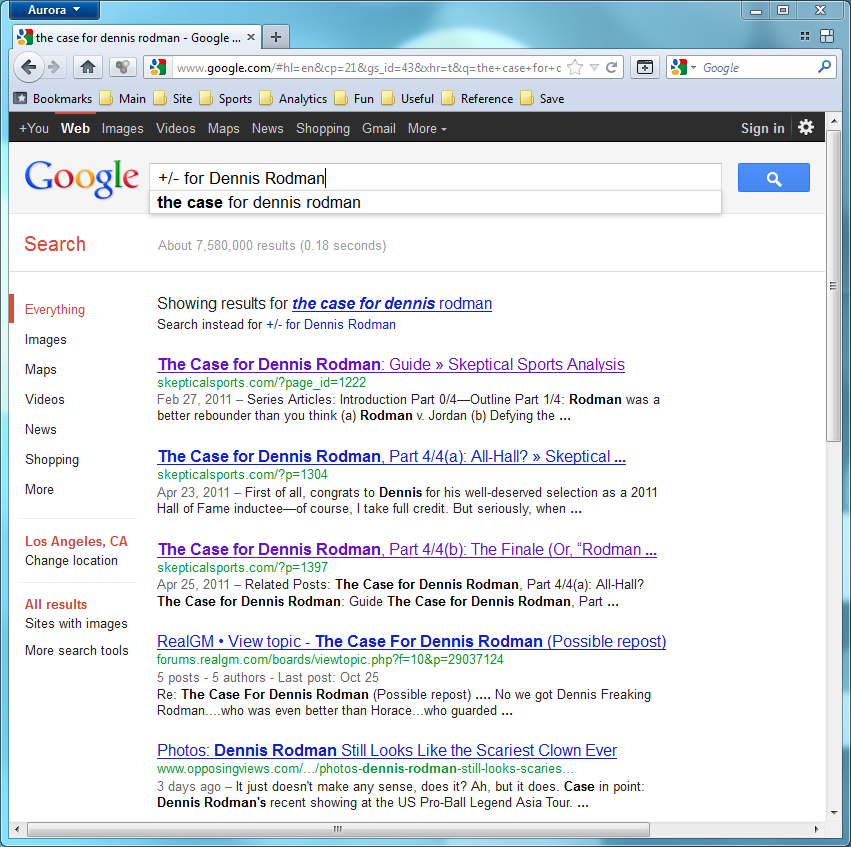Open the Fun bookmarks folder
Image resolution: width=851 pixels, height=847 pixels.
click(x=354, y=99)
